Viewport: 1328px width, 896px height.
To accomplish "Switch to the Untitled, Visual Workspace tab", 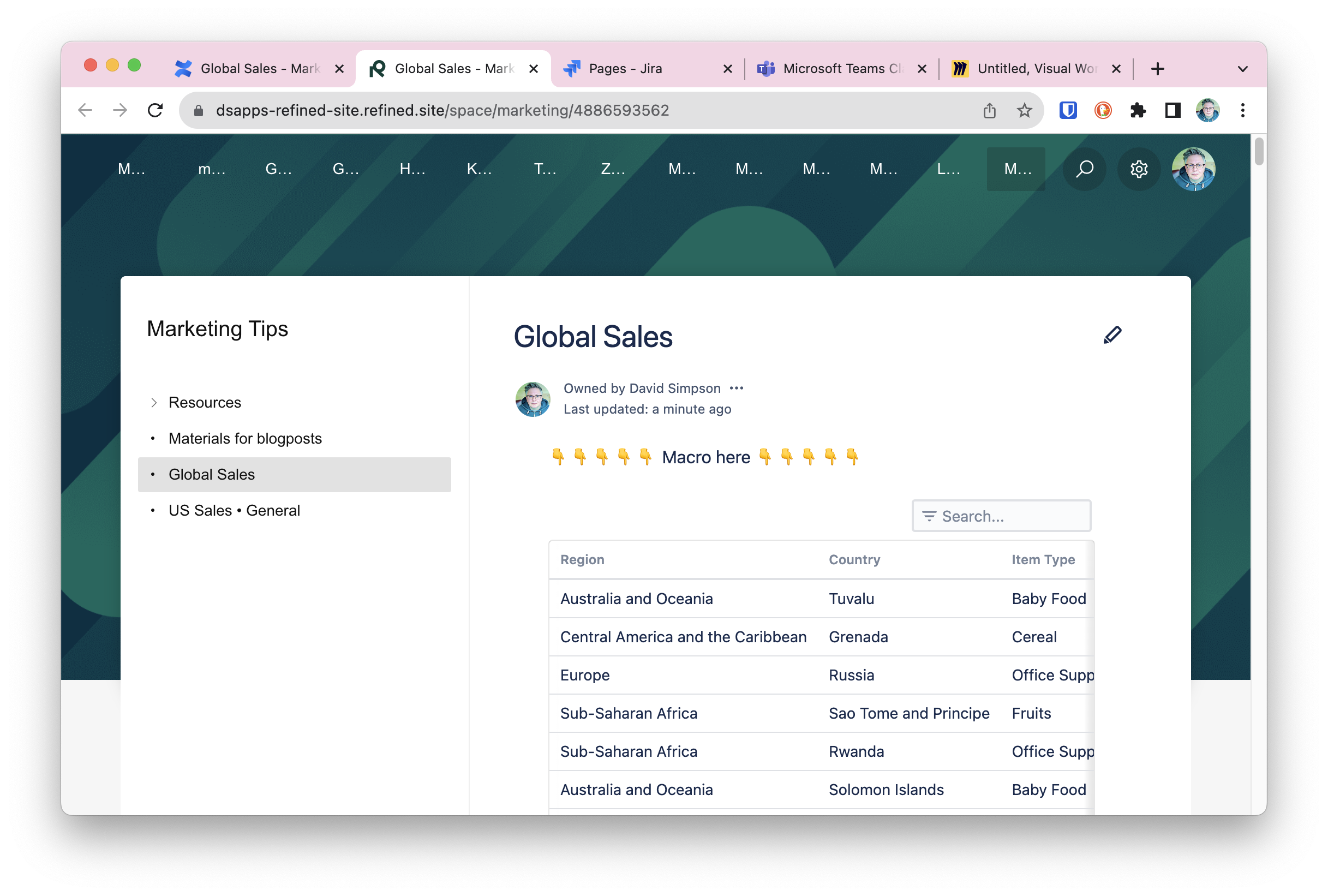I will click(1036, 69).
